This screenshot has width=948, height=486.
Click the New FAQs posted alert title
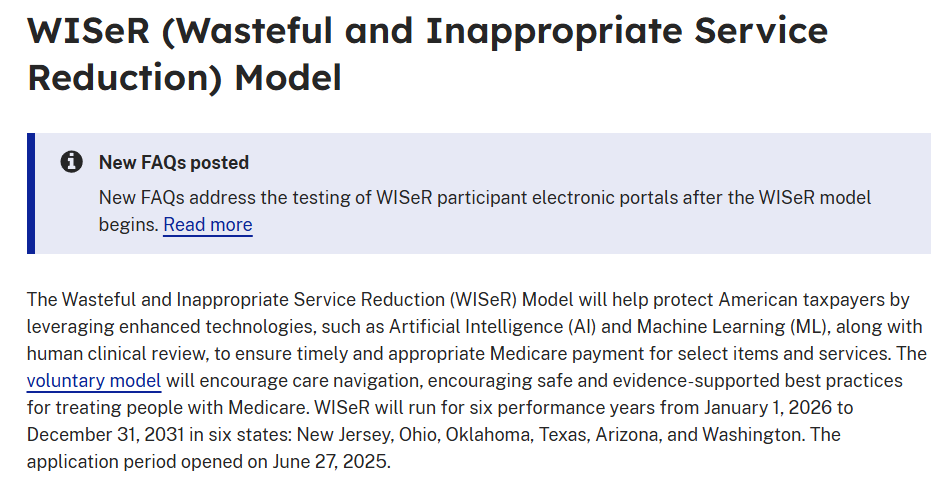pyautogui.click(x=174, y=162)
